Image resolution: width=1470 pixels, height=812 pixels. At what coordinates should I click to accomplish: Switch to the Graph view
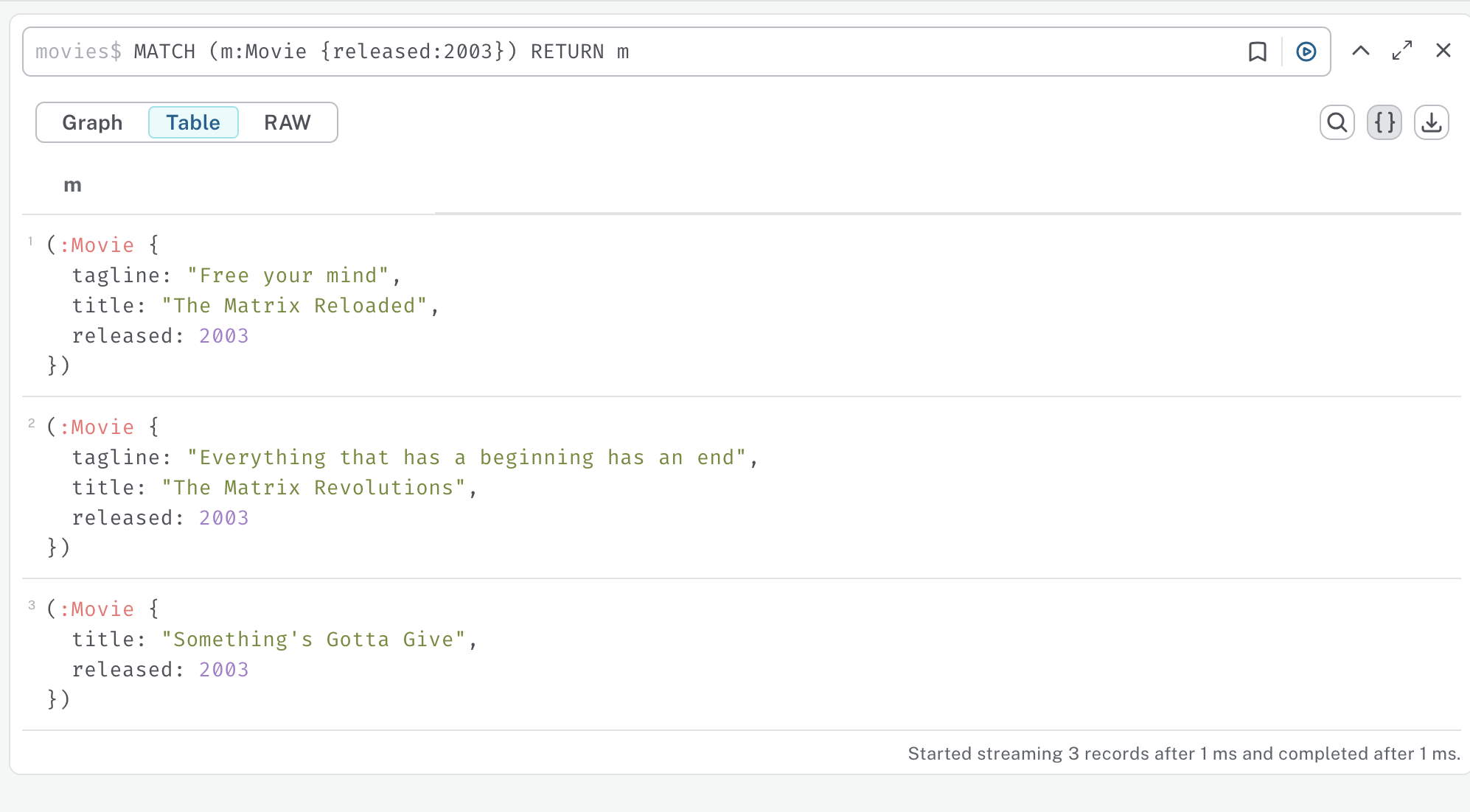(92, 122)
